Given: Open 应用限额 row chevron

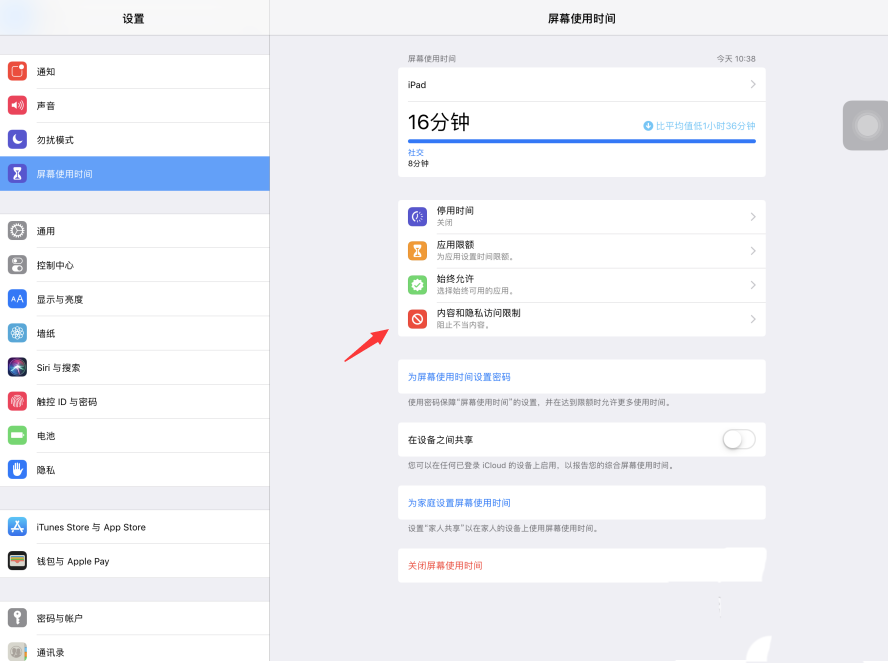Looking at the screenshot, I should point(753,251).
